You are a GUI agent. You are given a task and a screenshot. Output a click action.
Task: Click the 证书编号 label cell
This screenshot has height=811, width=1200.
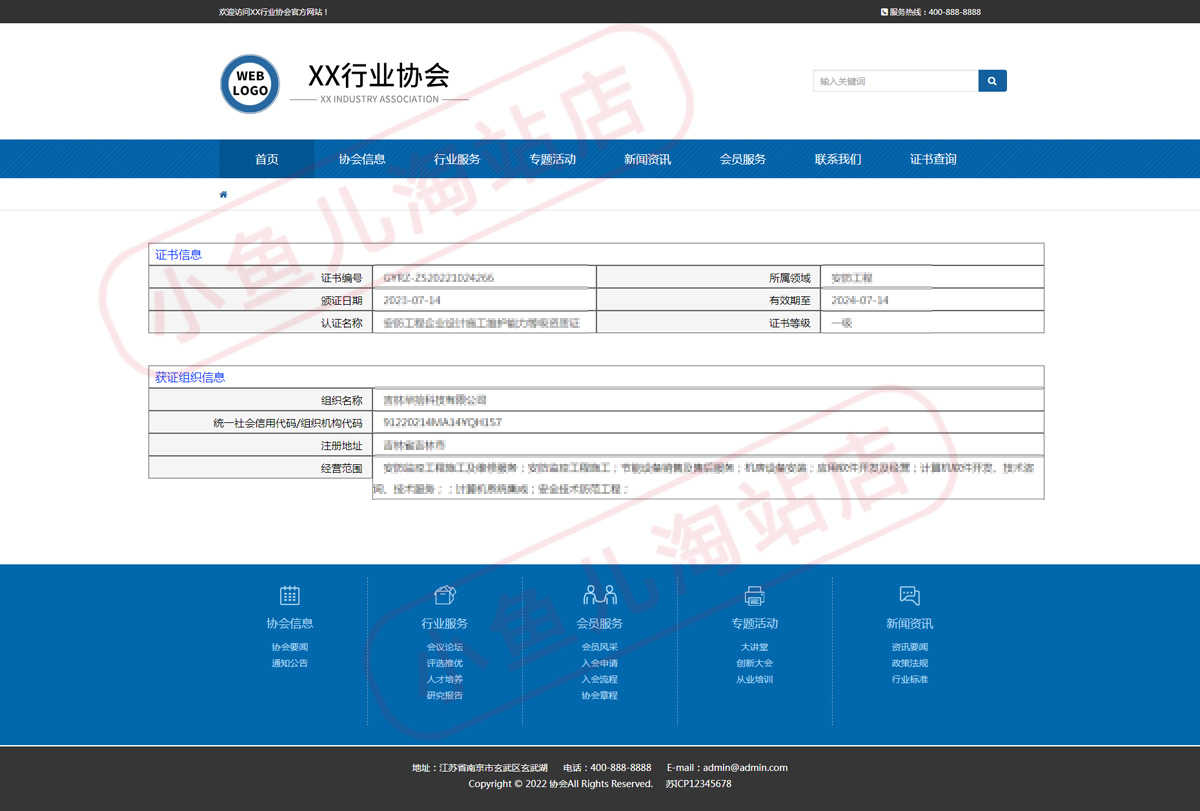pos(260,277)
